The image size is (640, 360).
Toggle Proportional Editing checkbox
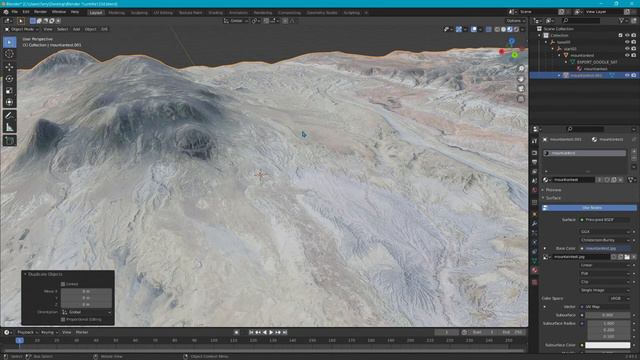(x=63, y=320)
